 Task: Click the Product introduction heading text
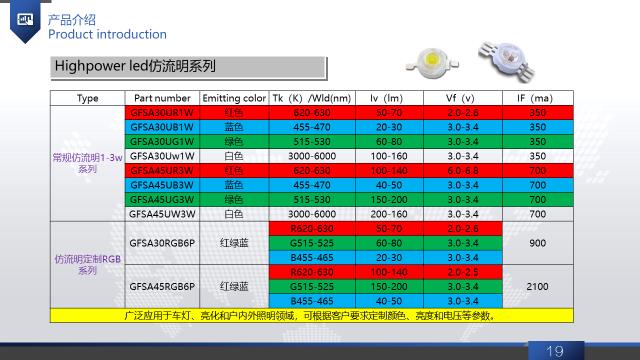[x=107, y=34]
